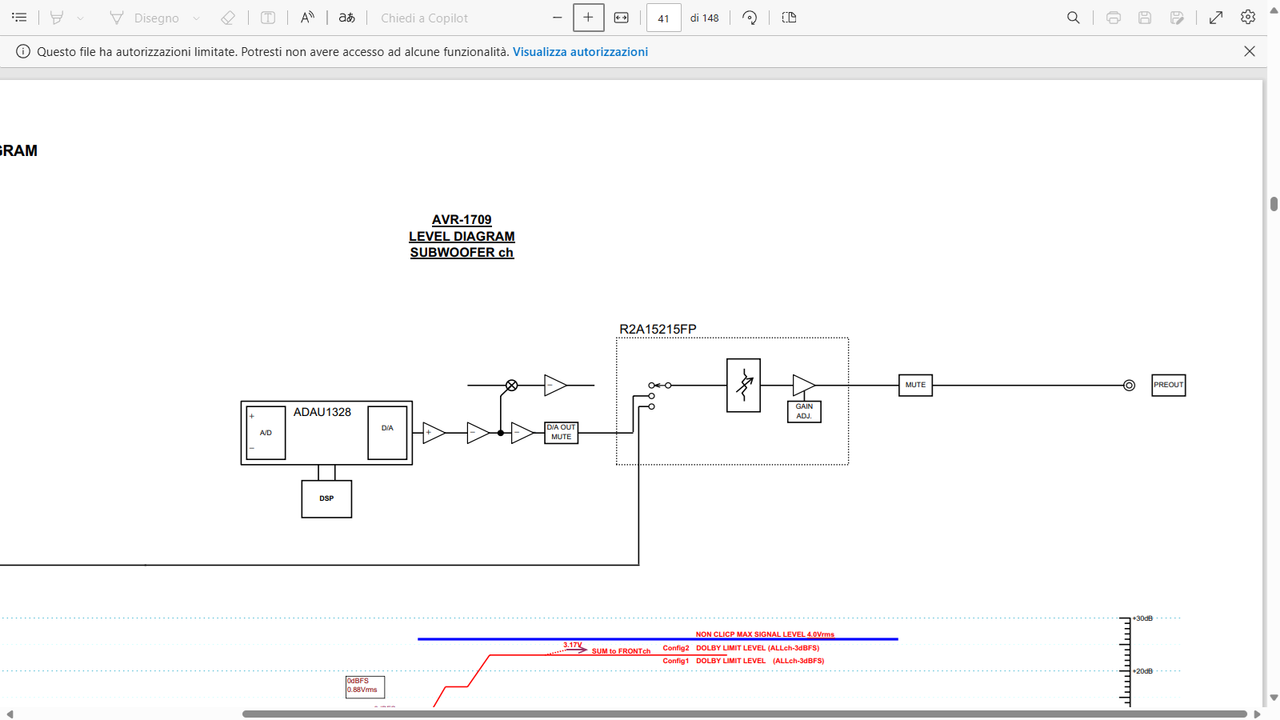Click the SUM to FRONTch label
The width and height of the screenshot is (1280, 720).
(621, 651)
